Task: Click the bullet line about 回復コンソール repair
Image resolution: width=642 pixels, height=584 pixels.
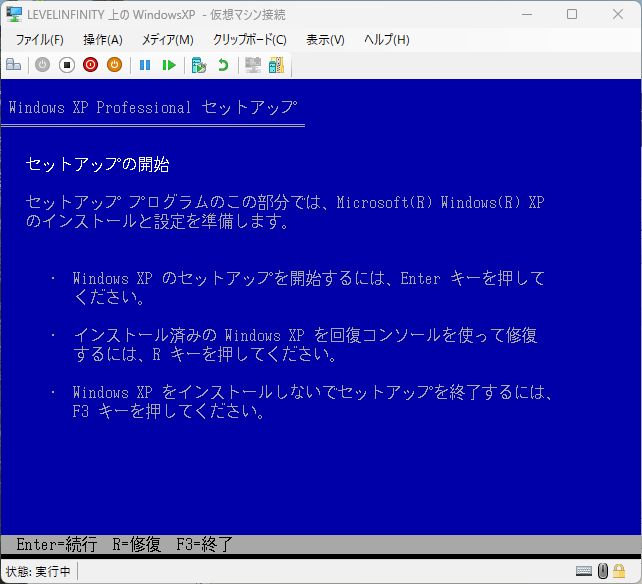Action: tap(305, 335)
